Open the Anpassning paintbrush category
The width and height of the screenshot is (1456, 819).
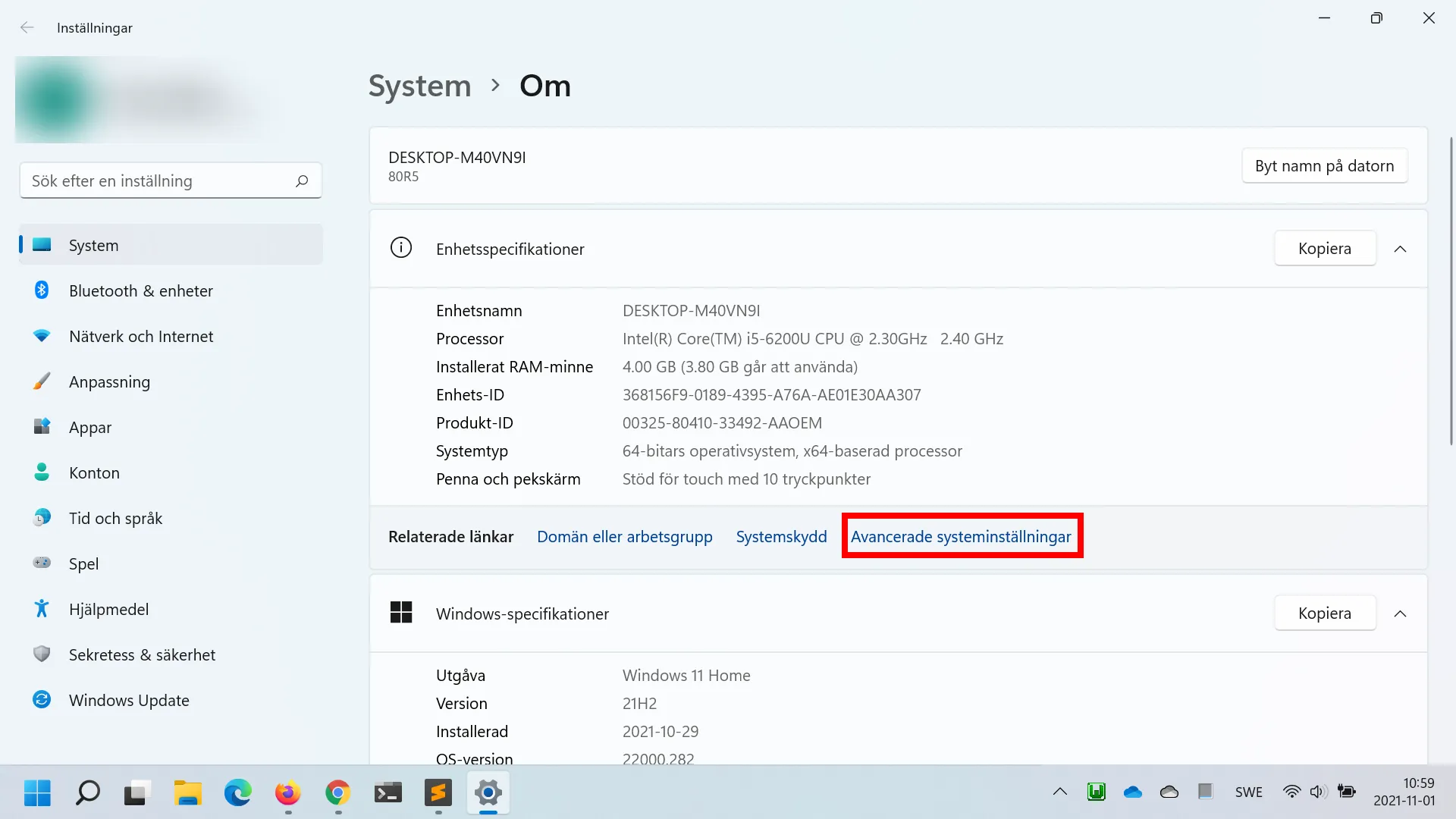click(x=42, y=381)
